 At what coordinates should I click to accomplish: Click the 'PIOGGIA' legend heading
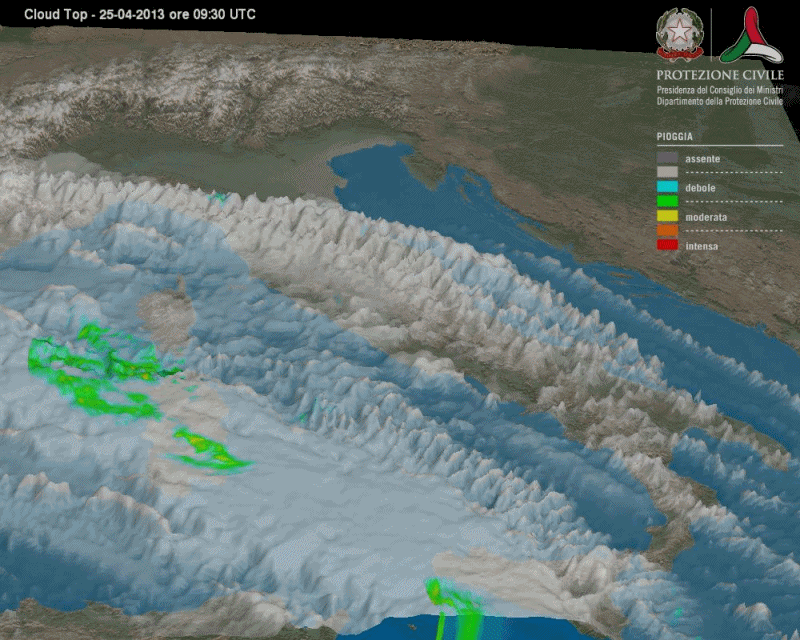pyautogui.click(x=674, y=136)
